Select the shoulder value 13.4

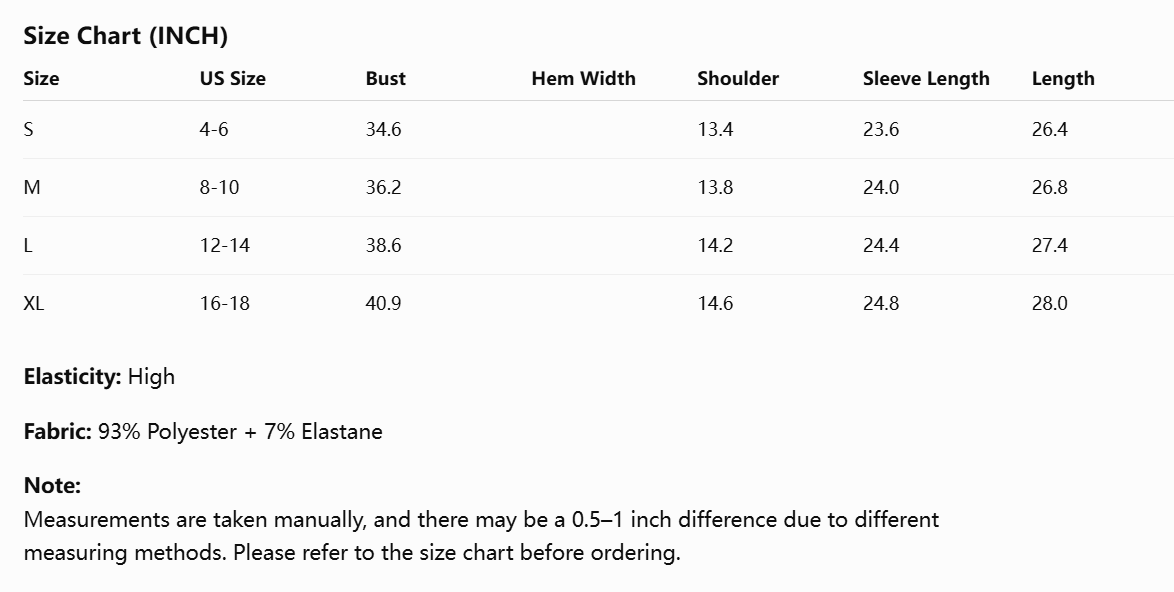coord(715,129)
